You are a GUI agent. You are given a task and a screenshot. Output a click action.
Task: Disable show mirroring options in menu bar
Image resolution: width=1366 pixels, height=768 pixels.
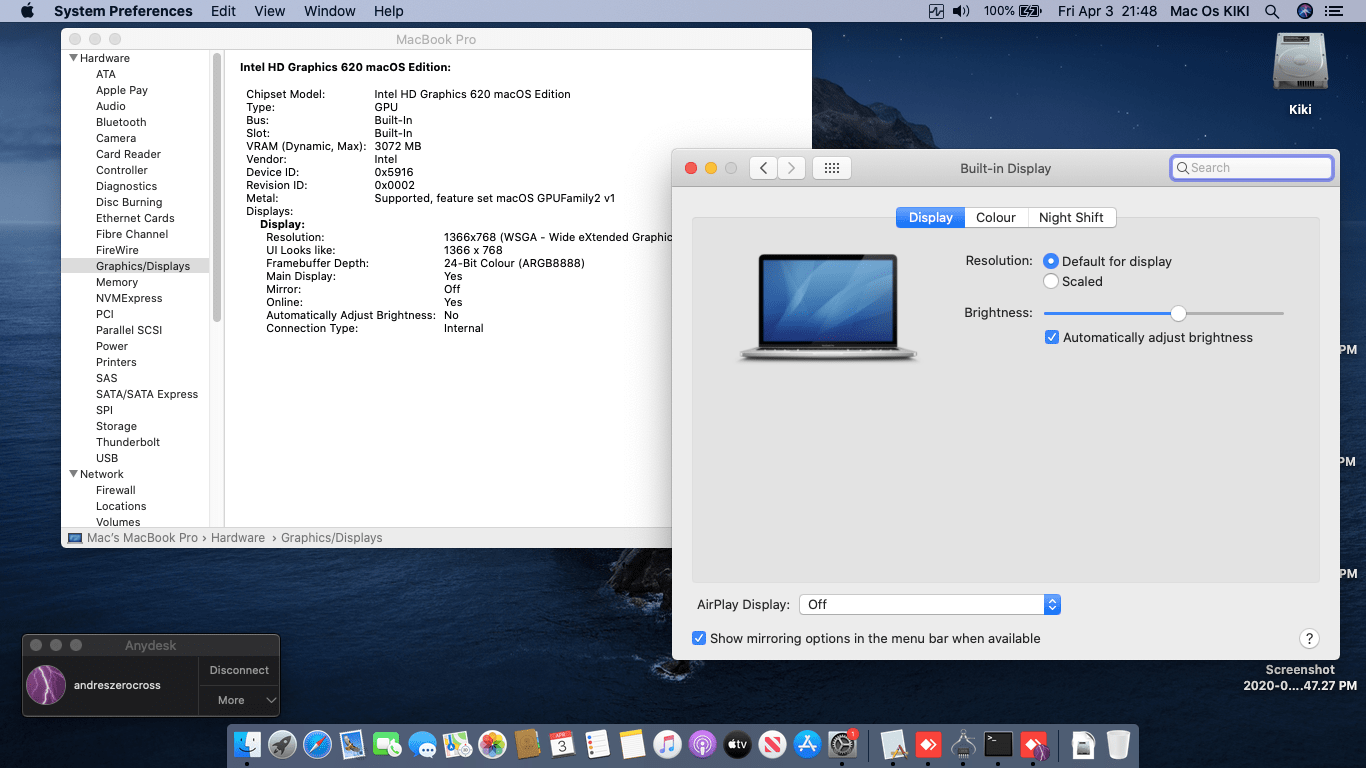698,638
